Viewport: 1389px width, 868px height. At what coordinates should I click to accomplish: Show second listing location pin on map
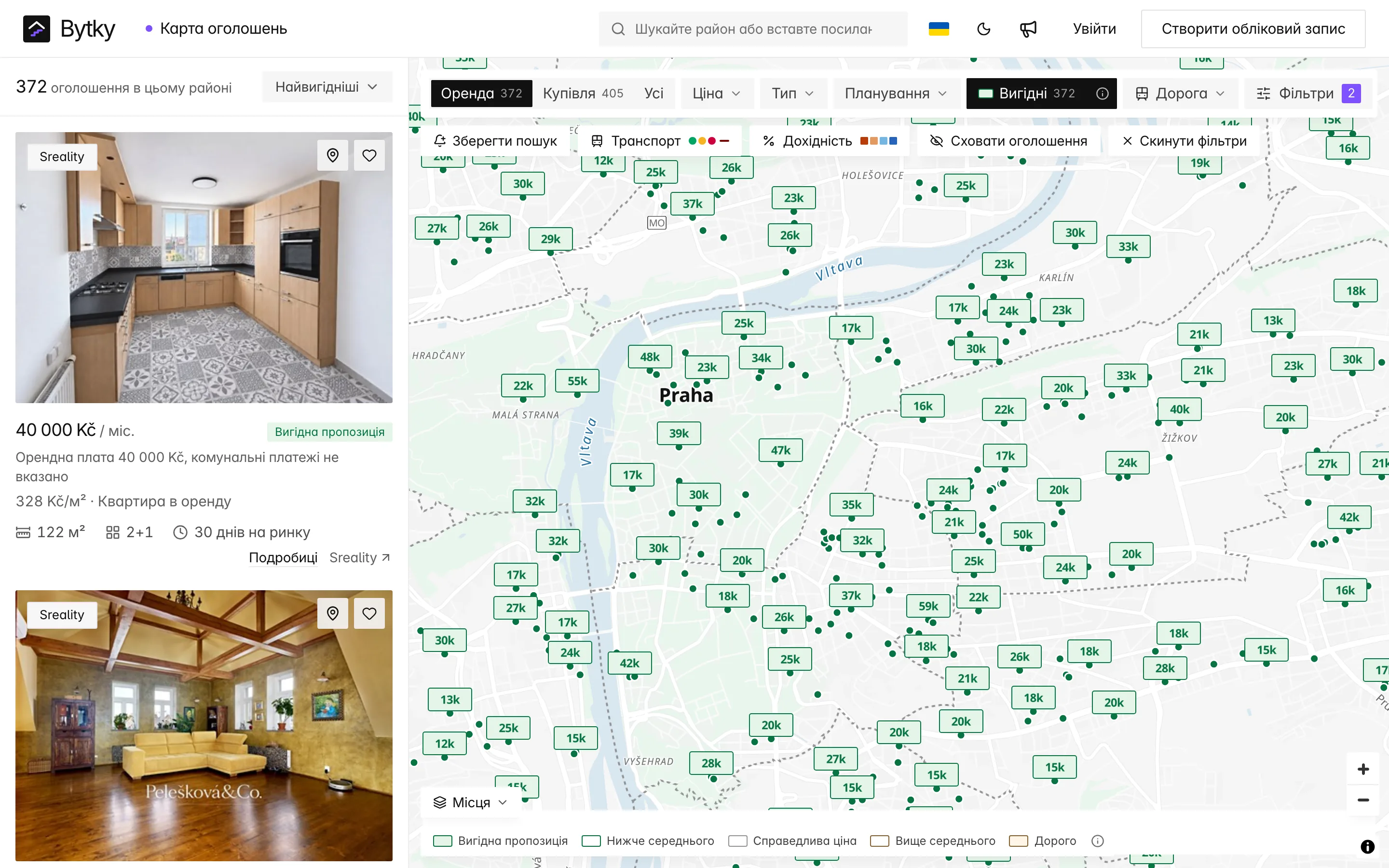coord(333,613)
